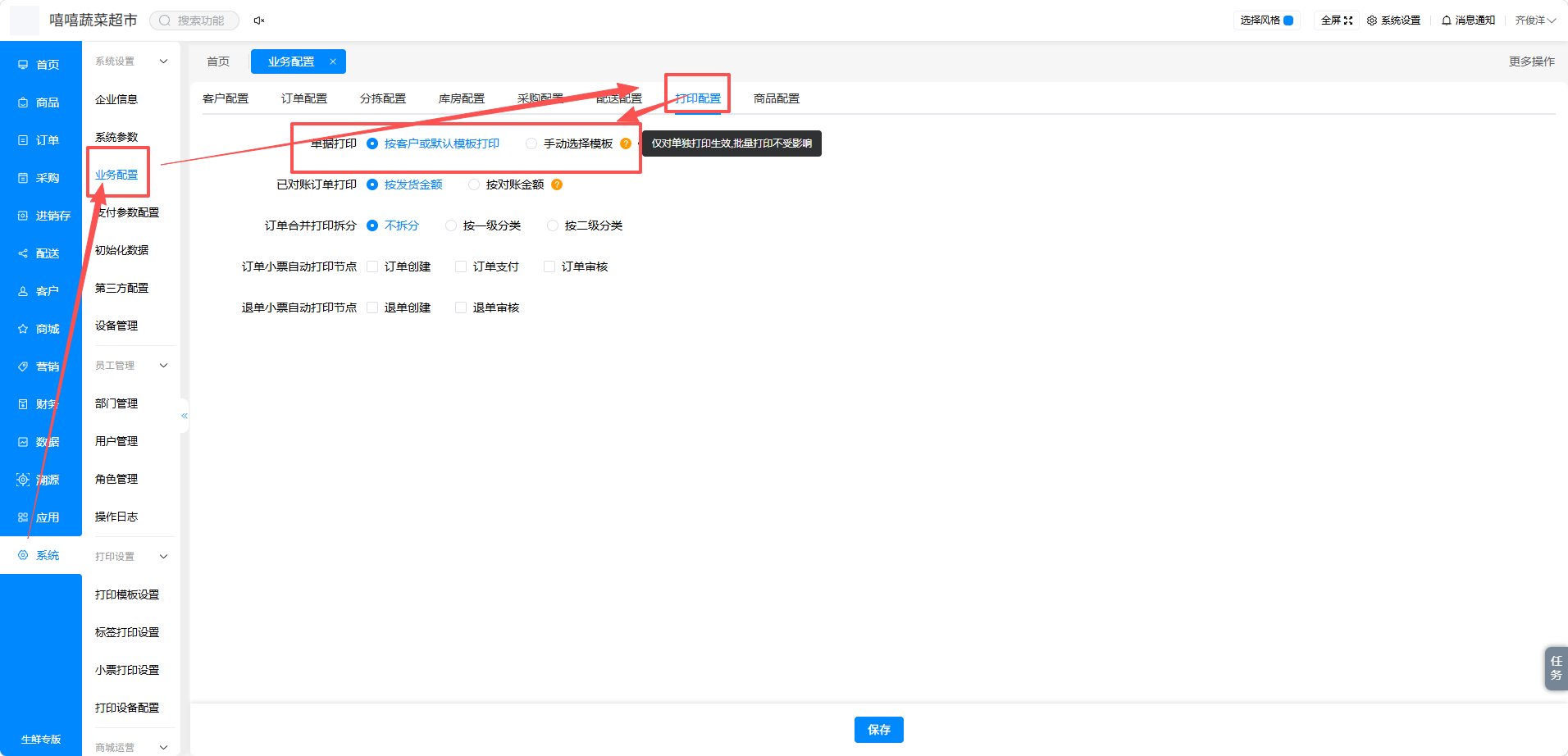Open the 商品 products sidebar icon
The image size is (1568, 756).
click(x=23, y=102)
